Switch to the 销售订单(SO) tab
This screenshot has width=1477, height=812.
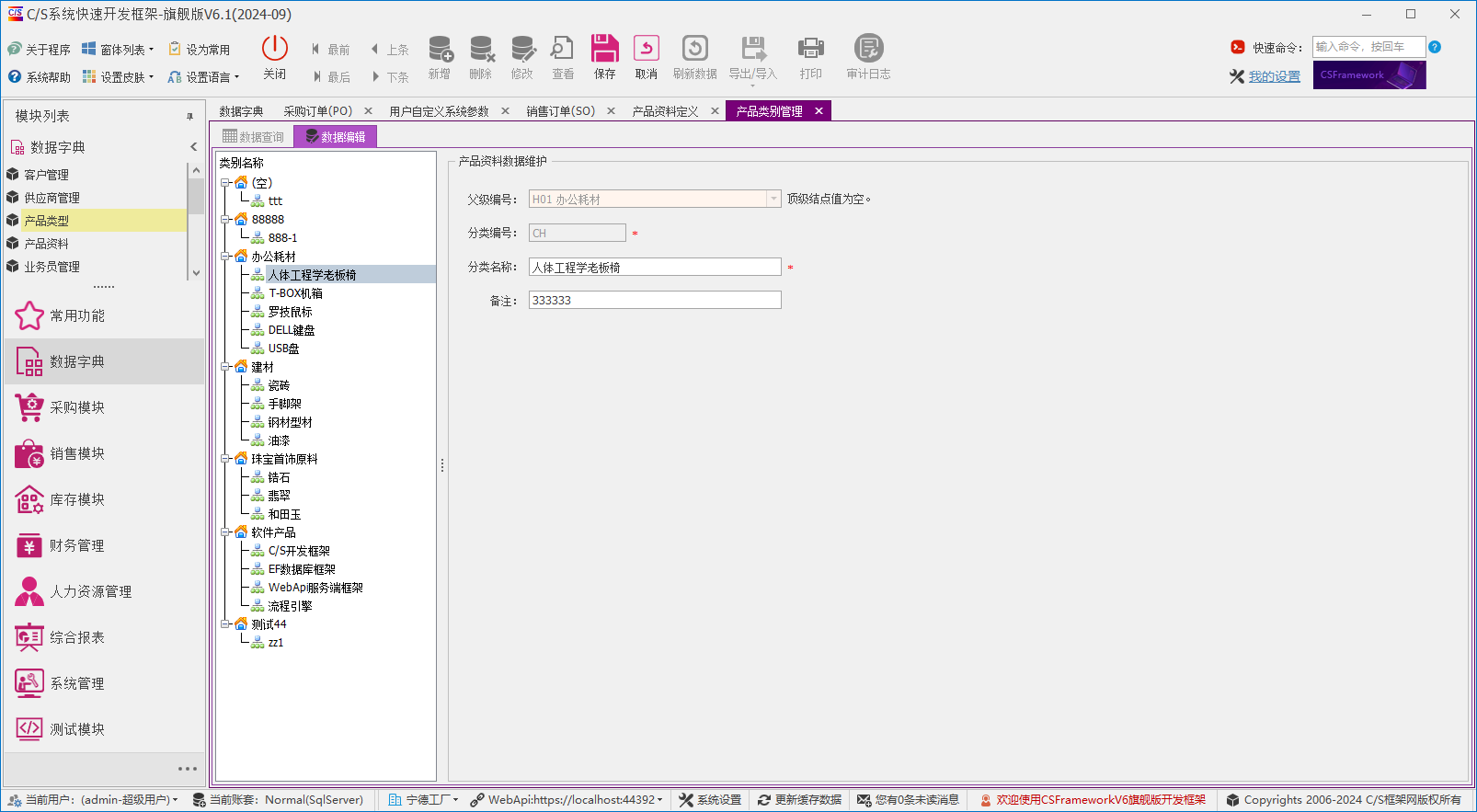(x=561, y=111)
